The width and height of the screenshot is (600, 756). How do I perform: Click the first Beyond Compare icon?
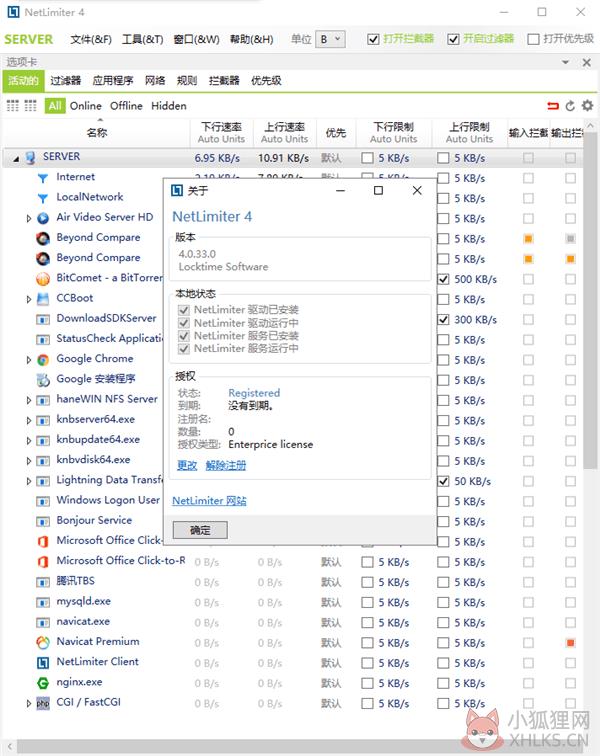click(x=43, y=238)
